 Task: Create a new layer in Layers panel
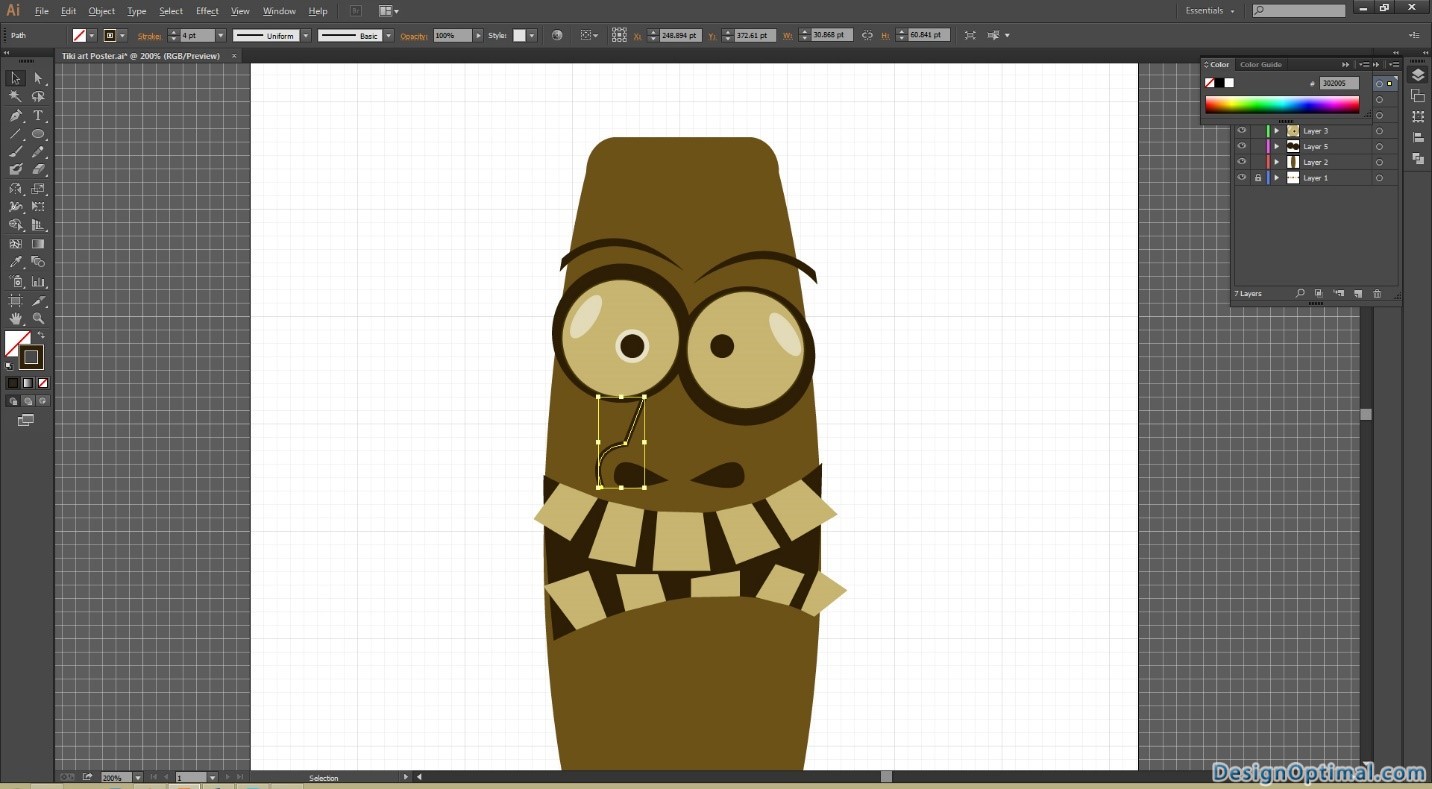(1358, 294)
